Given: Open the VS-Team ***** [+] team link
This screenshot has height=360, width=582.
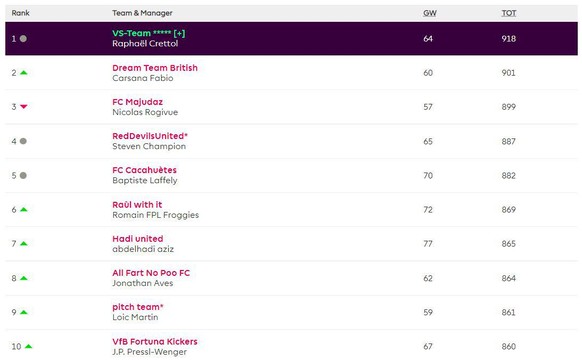Looking at the screenshot, I should (x=148, y=33).
